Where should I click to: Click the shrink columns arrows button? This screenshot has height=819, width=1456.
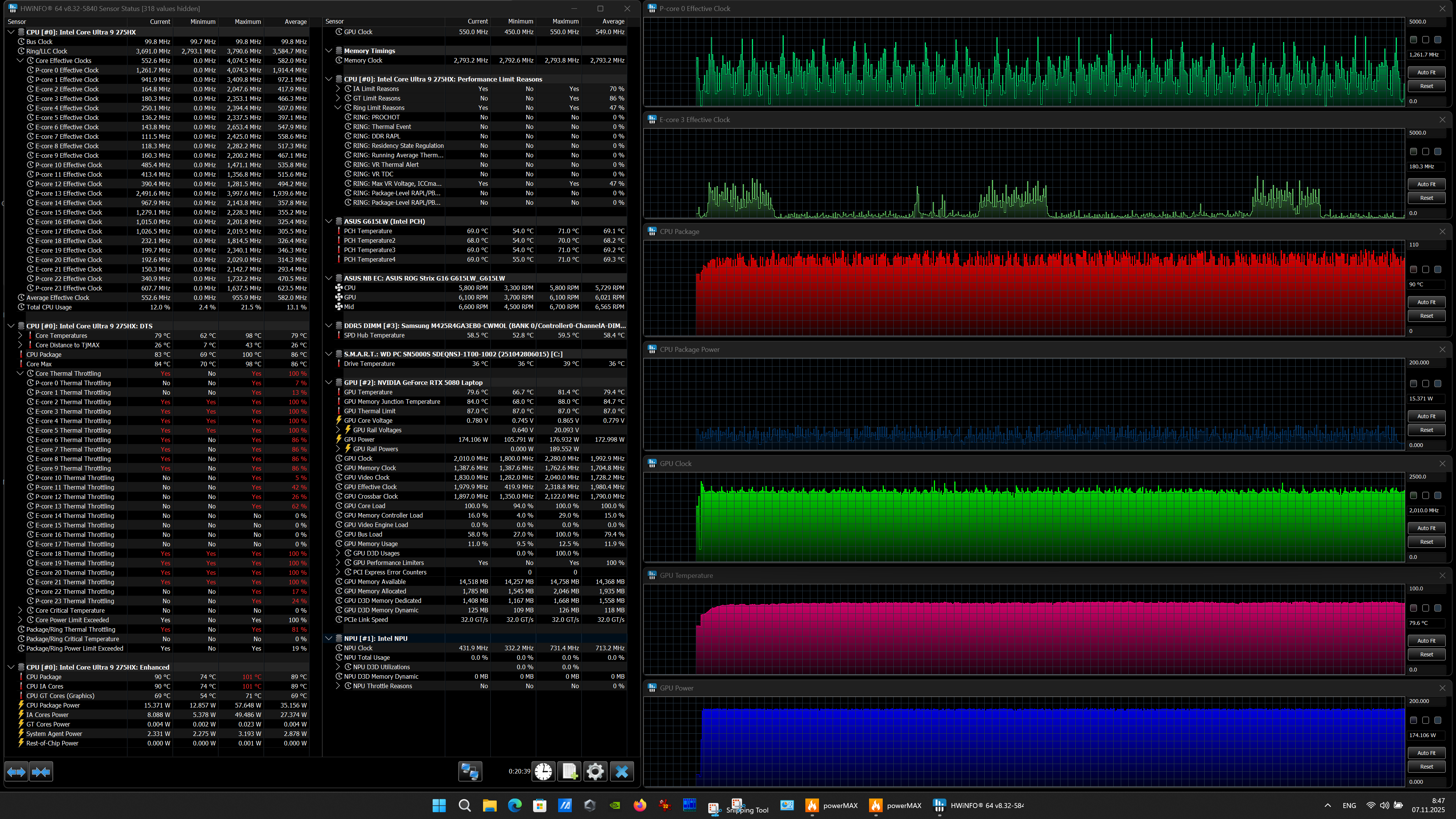pos(41,772)
